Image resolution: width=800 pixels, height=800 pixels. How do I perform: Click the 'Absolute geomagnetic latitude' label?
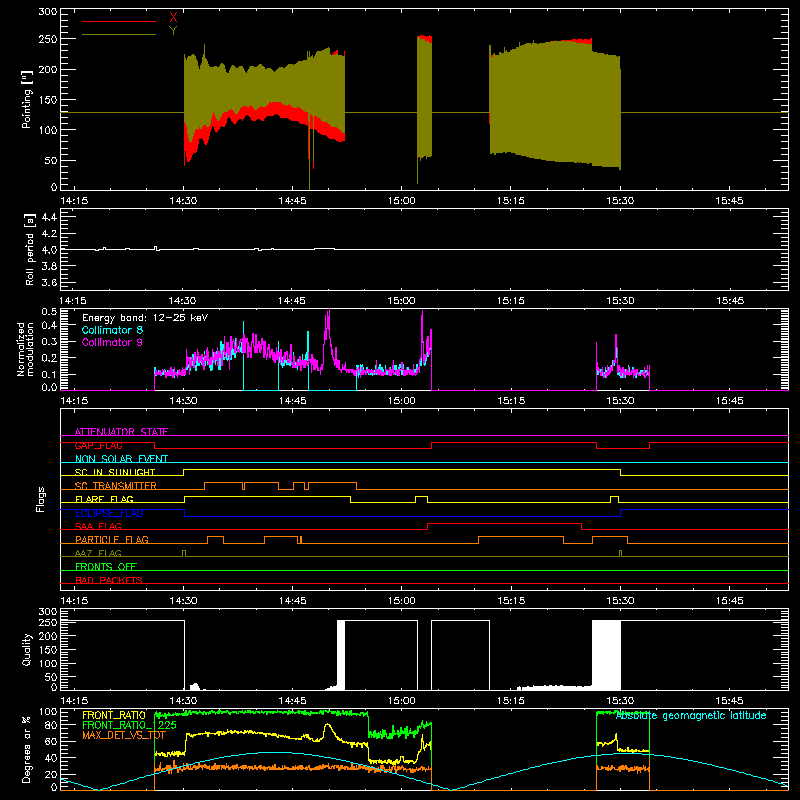tap(691, 716)
